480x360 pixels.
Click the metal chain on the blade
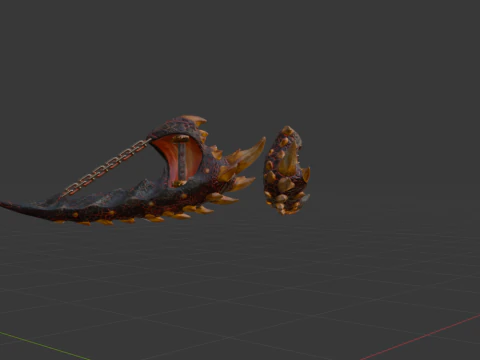coord(106,168)
